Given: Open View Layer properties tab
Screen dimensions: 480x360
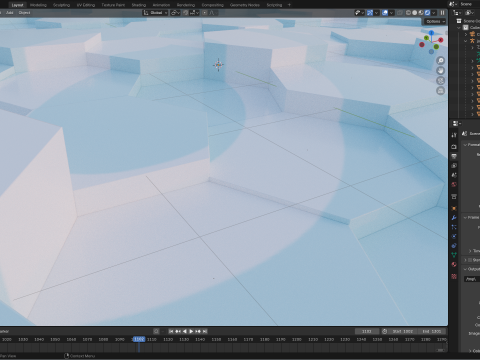Looking at the screenshot, I should (x=454, y=165).
